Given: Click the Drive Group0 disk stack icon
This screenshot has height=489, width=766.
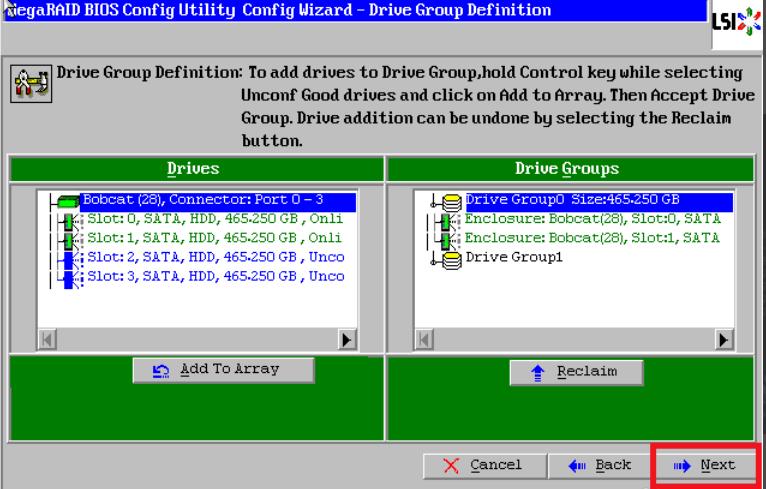Looking at the screenshot, I should [x=452, y=202].
